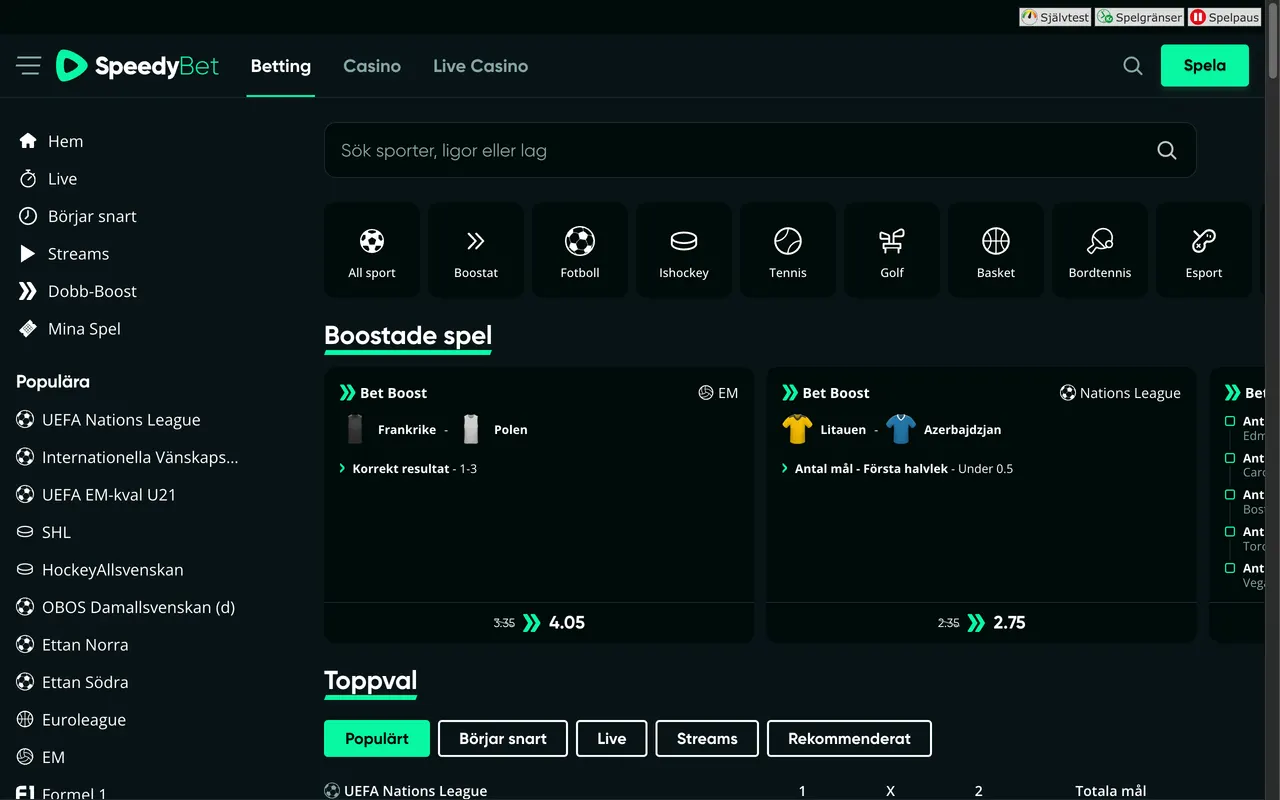This screenshot has width=1280, height=800.
Task: Select the Streams filter under Toppval
Action: 707,739
